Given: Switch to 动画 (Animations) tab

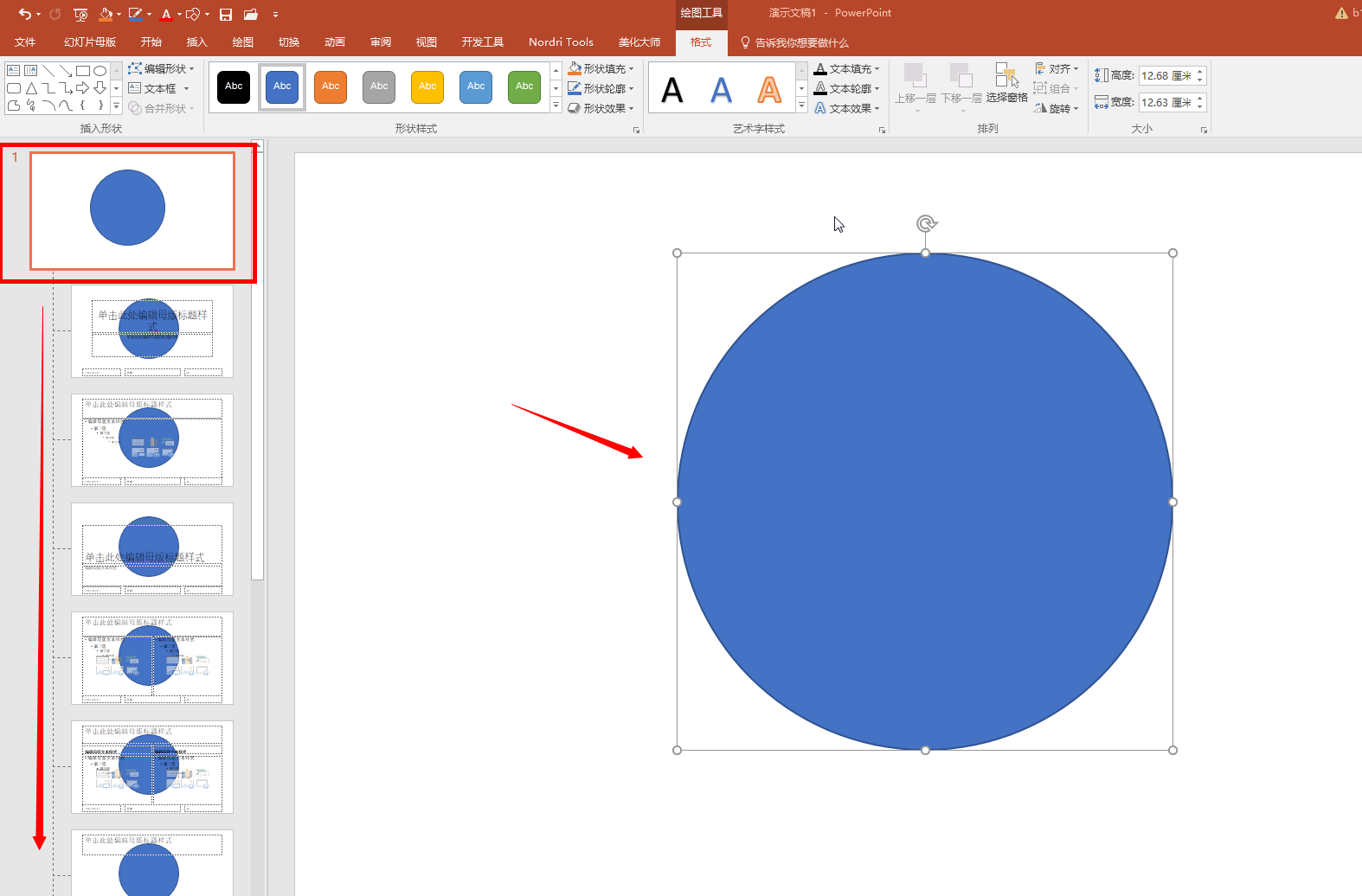Looking at the screenshot, I should point(335,42).
